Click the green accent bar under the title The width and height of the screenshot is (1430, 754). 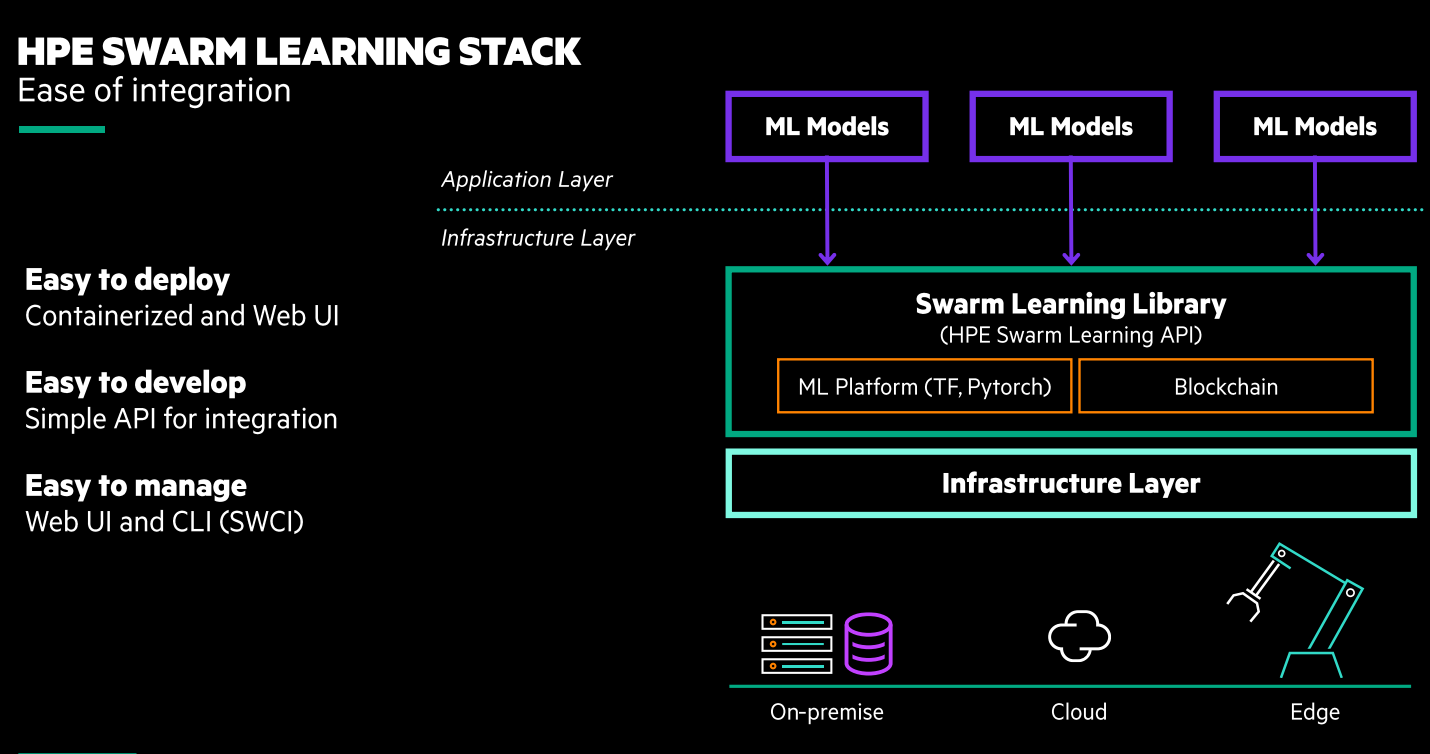click(x=62, y=129)
